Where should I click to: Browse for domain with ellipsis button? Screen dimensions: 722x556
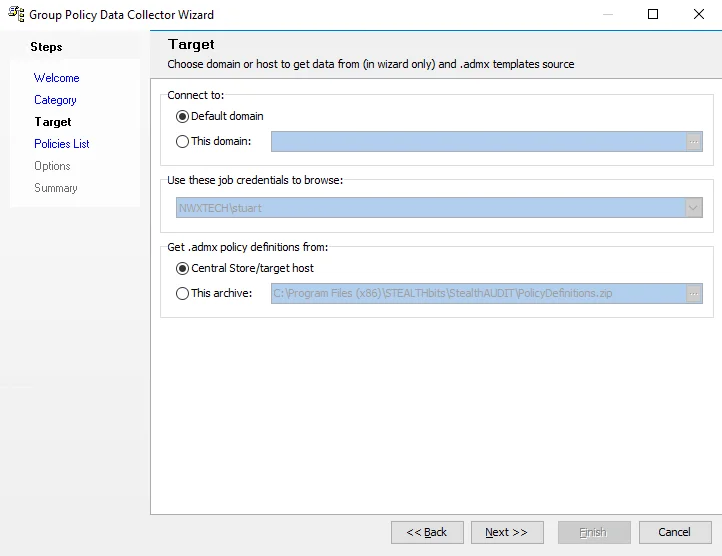pyautogui.click(x=694, y=141)
